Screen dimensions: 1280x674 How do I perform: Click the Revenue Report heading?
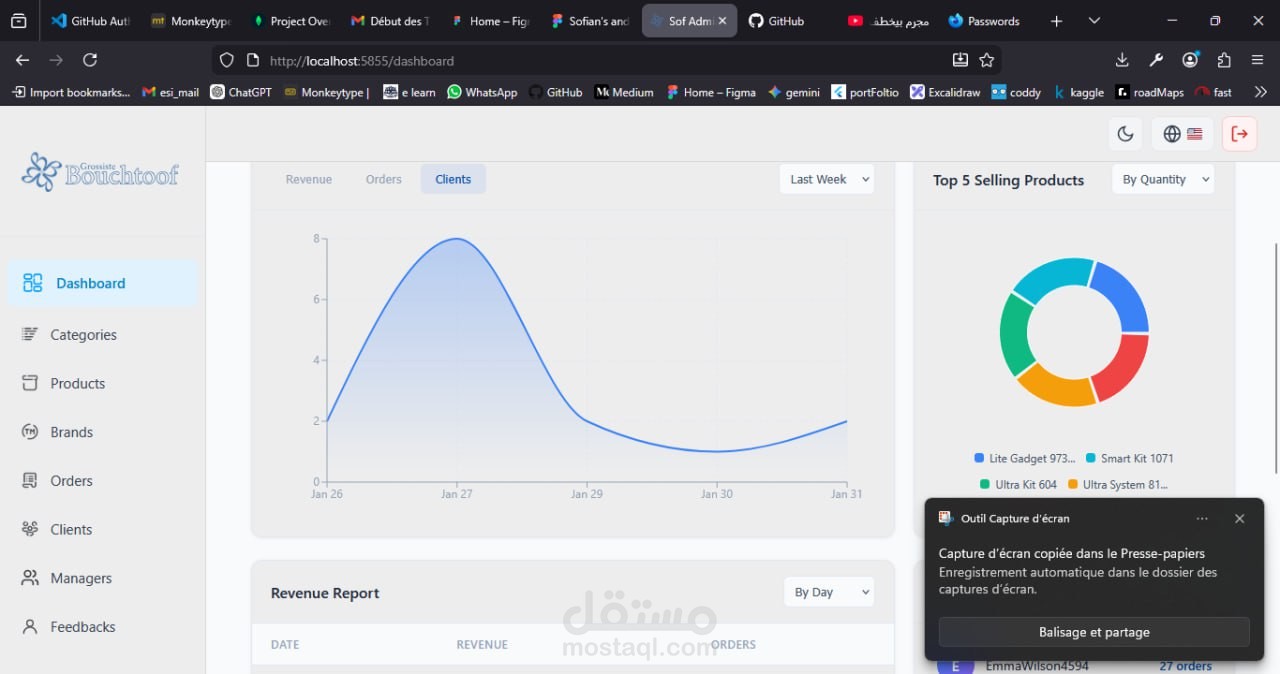point(325,593)
